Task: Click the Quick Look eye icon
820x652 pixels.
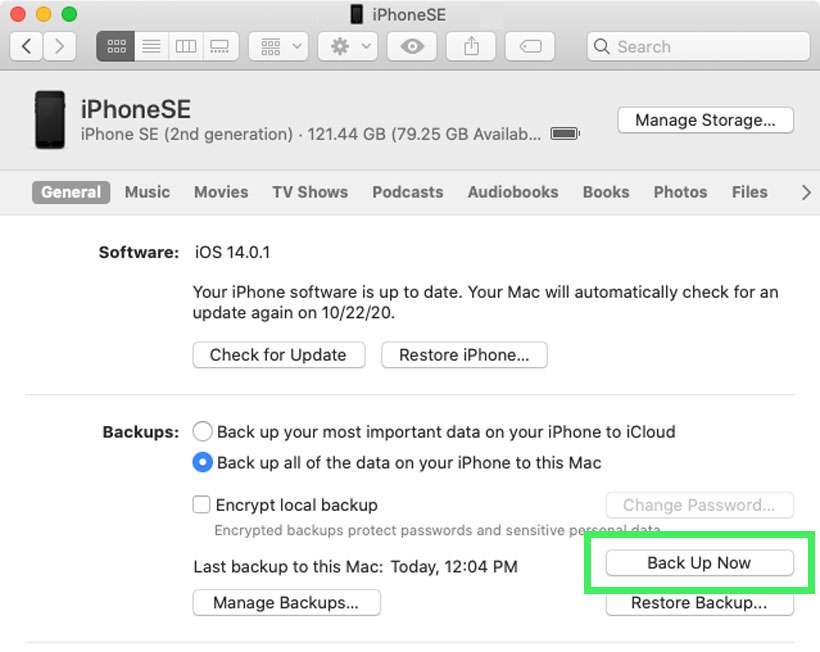Action: [411, 46]
